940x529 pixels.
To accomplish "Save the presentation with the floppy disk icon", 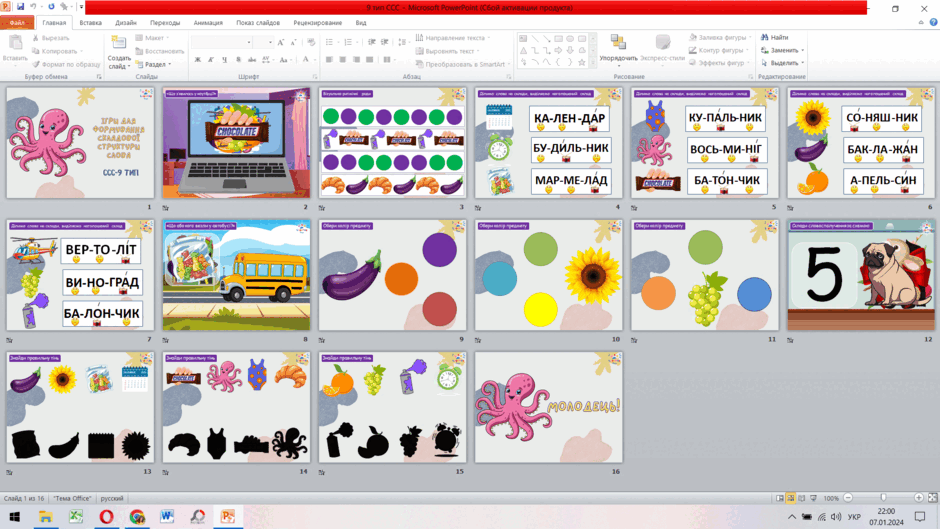I will point(20,7).
